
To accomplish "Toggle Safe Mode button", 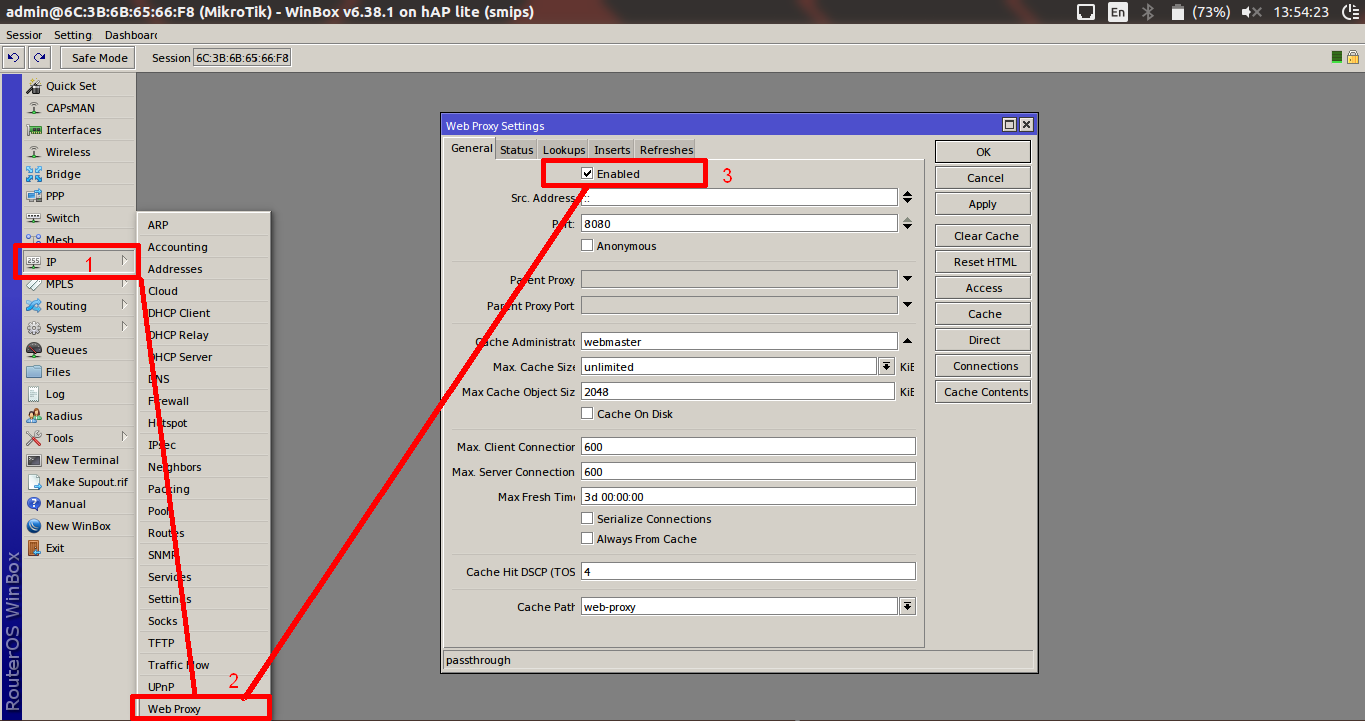I will pyautogui.click(x=97, y=58).
